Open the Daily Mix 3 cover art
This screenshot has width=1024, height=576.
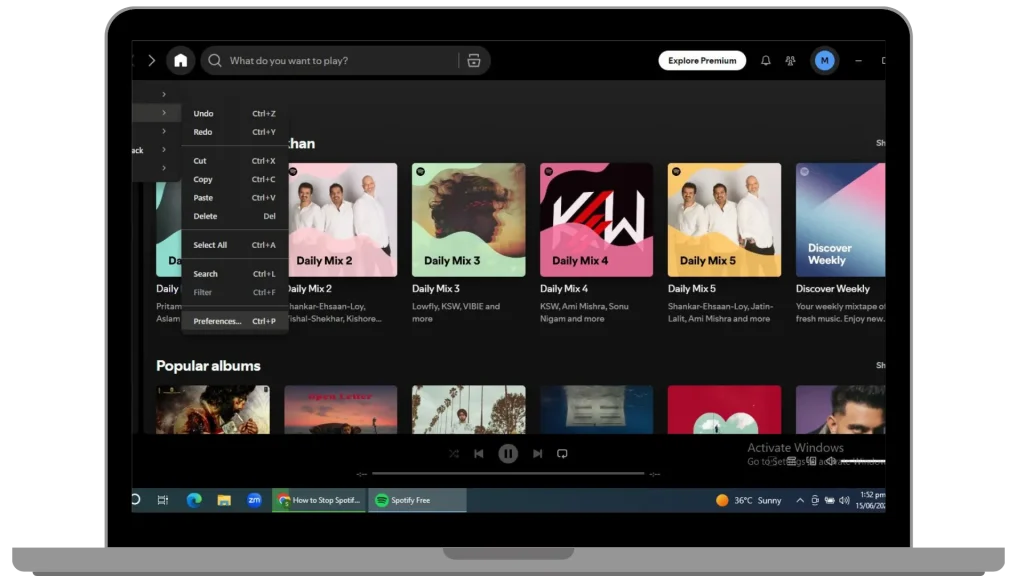click(468, 219)
